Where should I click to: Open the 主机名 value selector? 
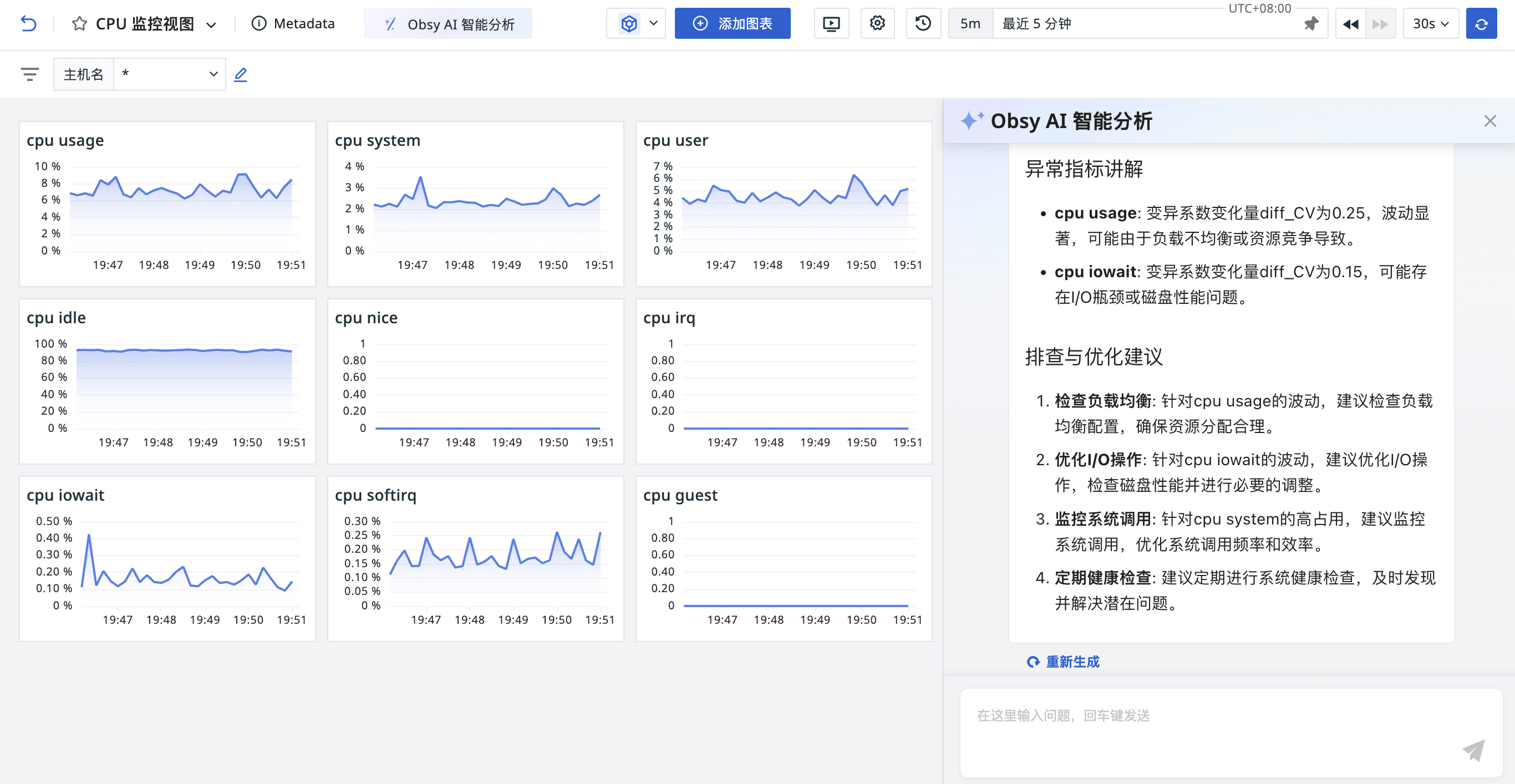point(169,74)
